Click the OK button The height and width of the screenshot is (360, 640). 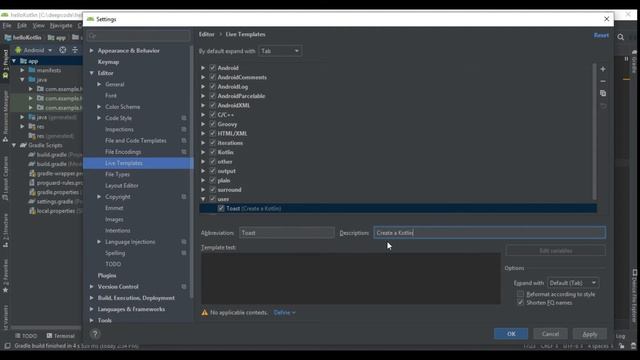tap(511, 334)
